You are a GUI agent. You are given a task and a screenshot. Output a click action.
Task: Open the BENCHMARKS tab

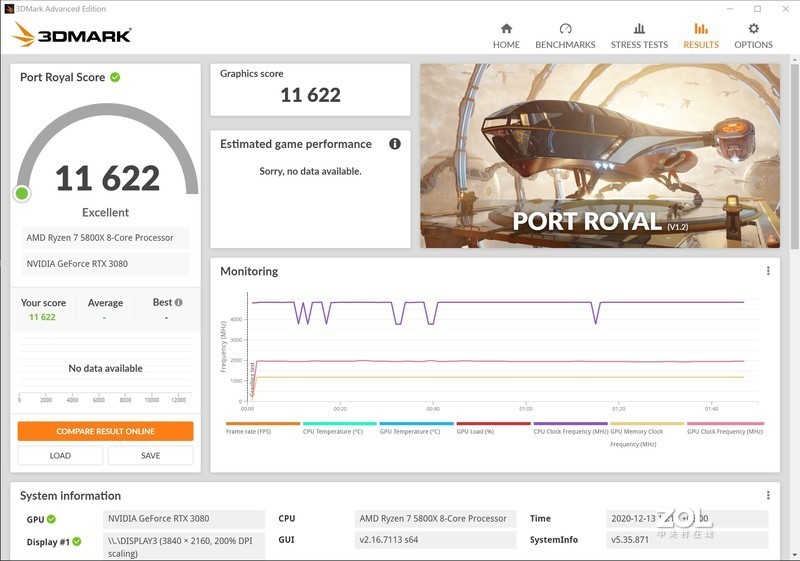565,36
